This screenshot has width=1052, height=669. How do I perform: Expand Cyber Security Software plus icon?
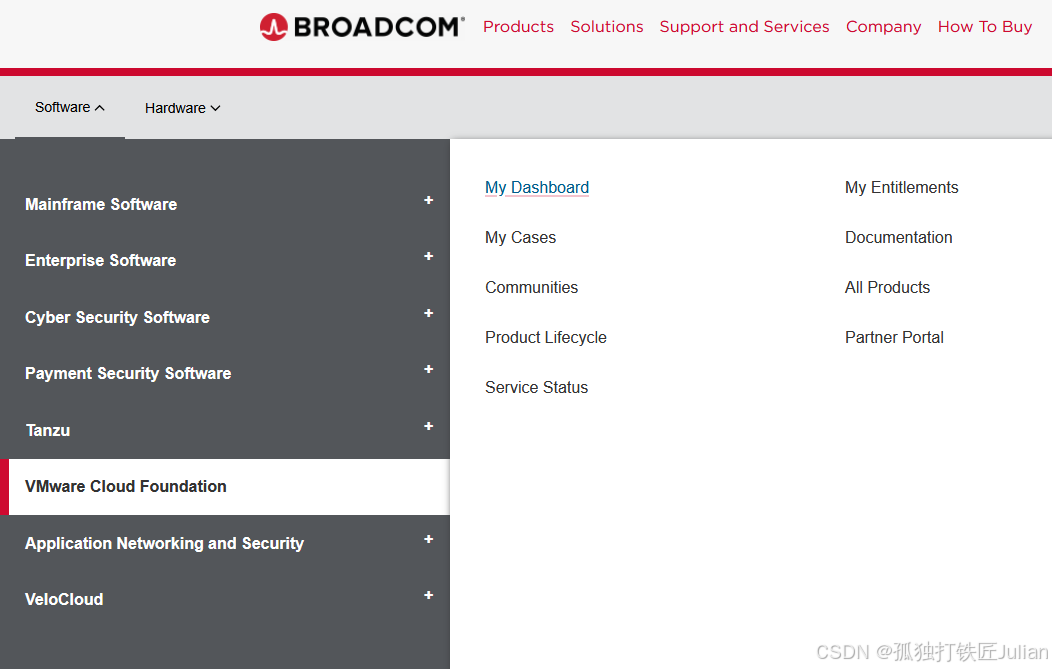[x=428, y=313]
